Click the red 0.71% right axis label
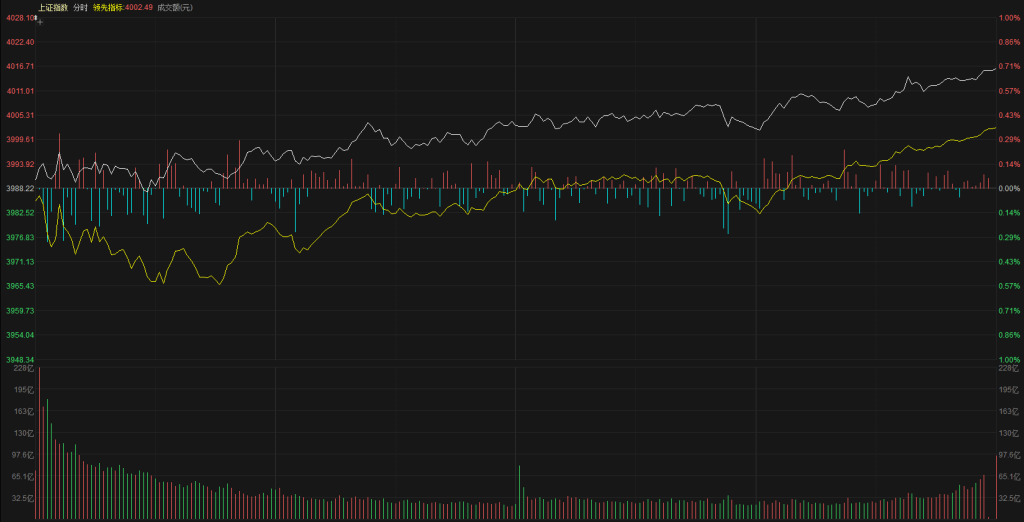 click(x=1008, y=66)
